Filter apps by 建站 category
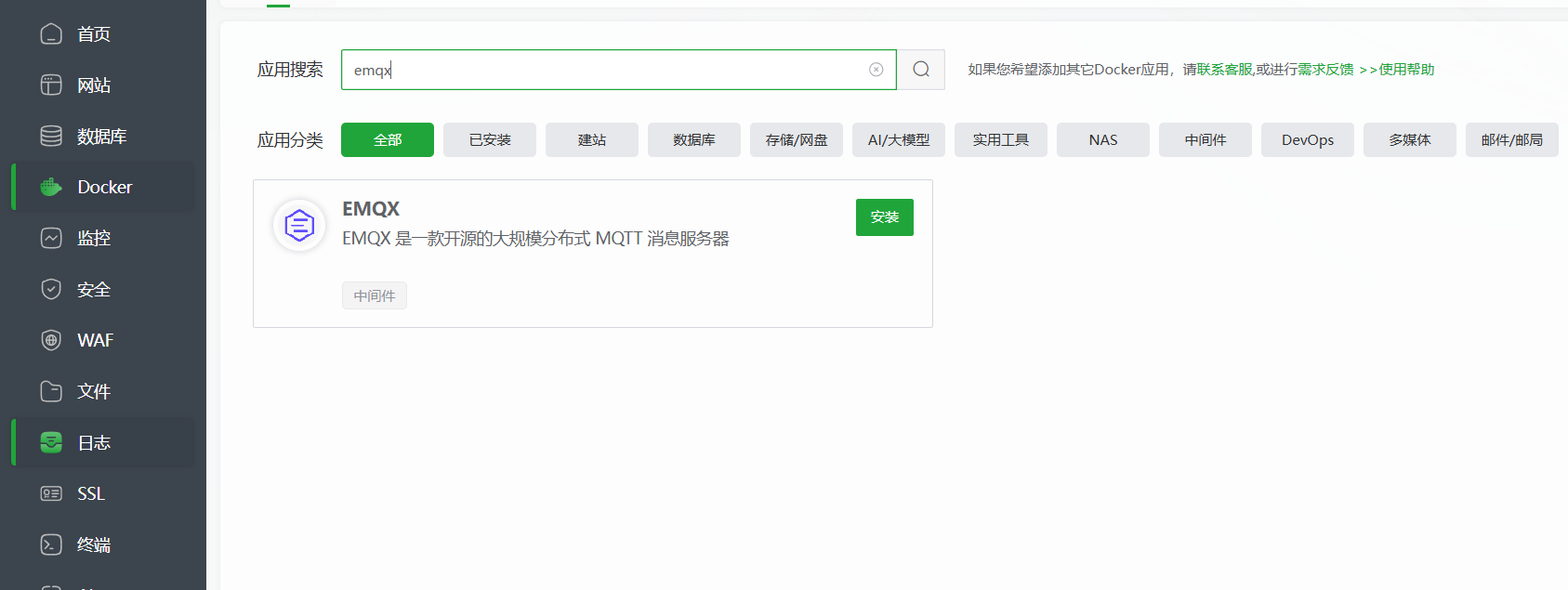Viewport: 1568px width, 590px height. (592, 140)
